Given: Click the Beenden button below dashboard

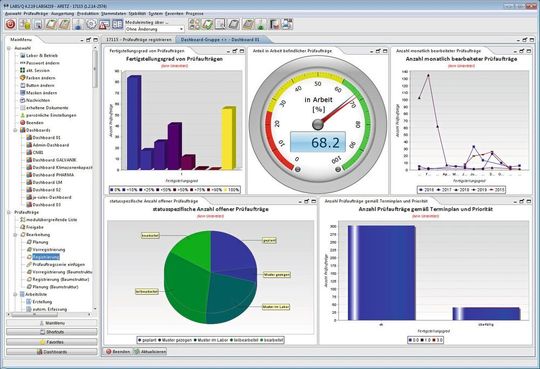Looking at the screenshot, I should point(117,351).
